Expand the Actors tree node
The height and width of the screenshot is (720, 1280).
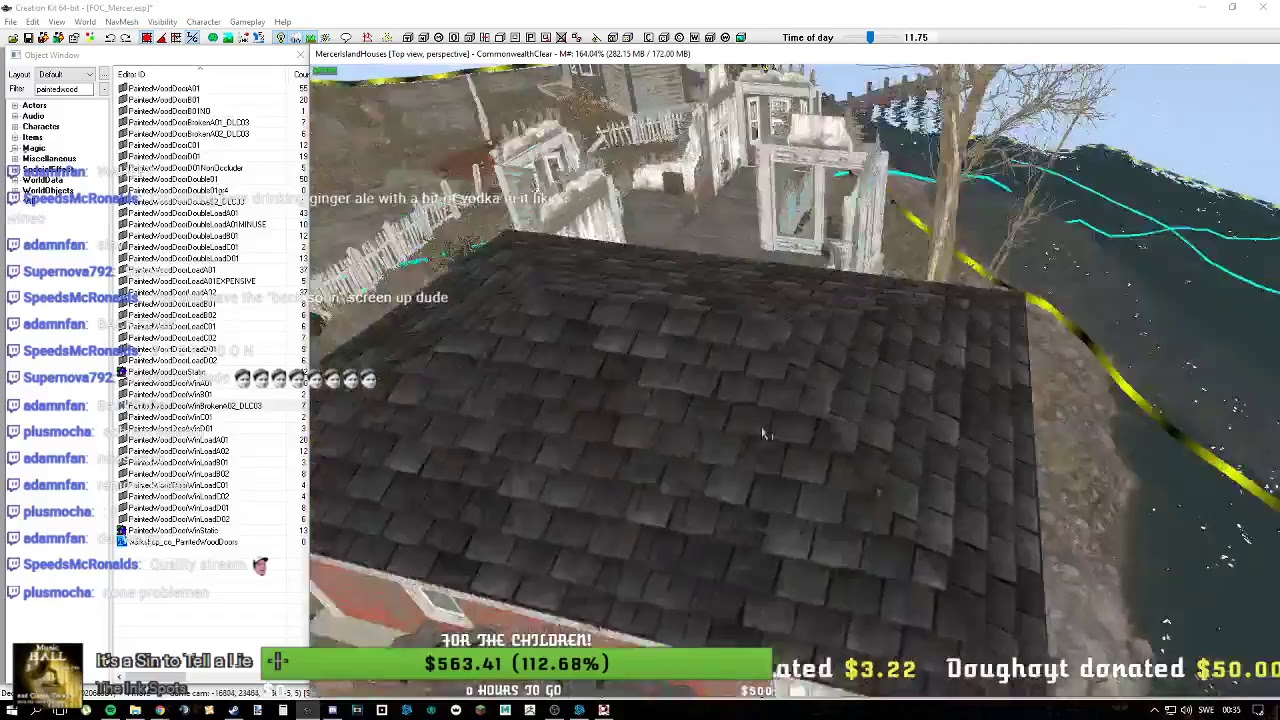pos(15,105)
